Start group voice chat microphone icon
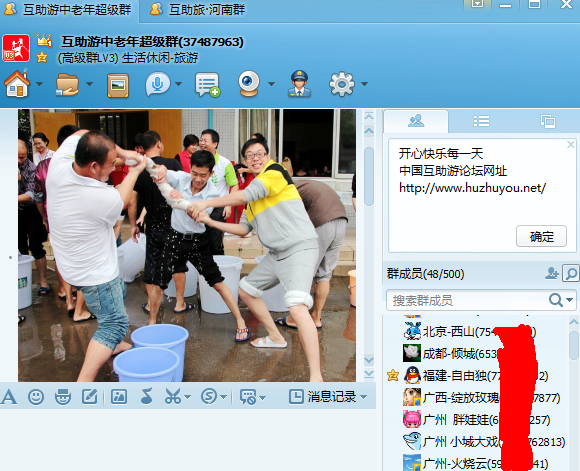 (158, 84)
